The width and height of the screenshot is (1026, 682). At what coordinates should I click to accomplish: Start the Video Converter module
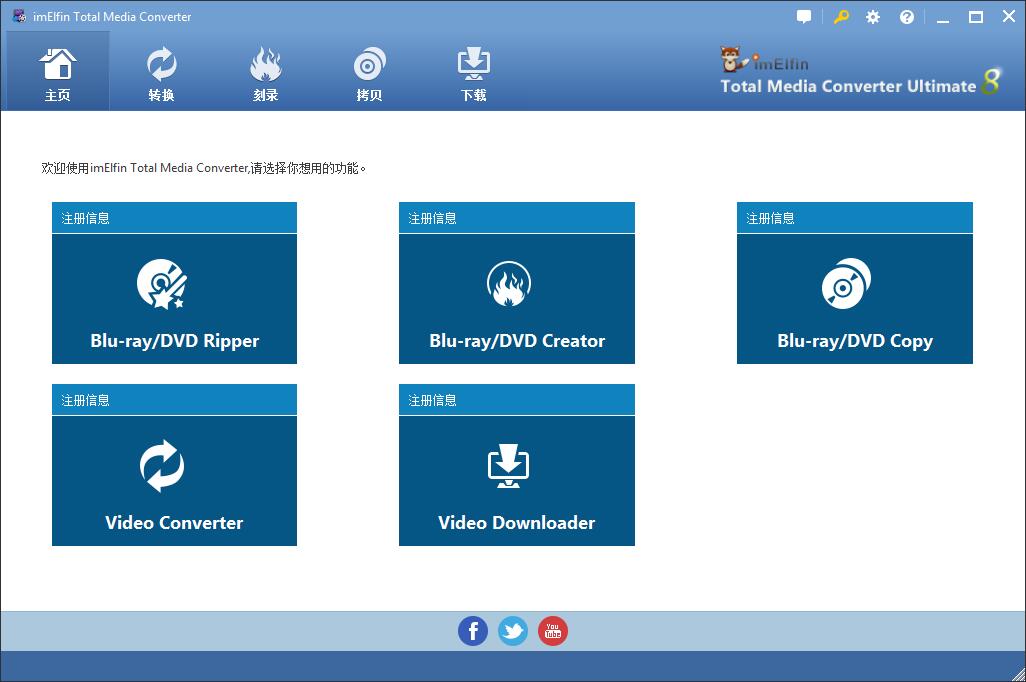click(174, 481)
